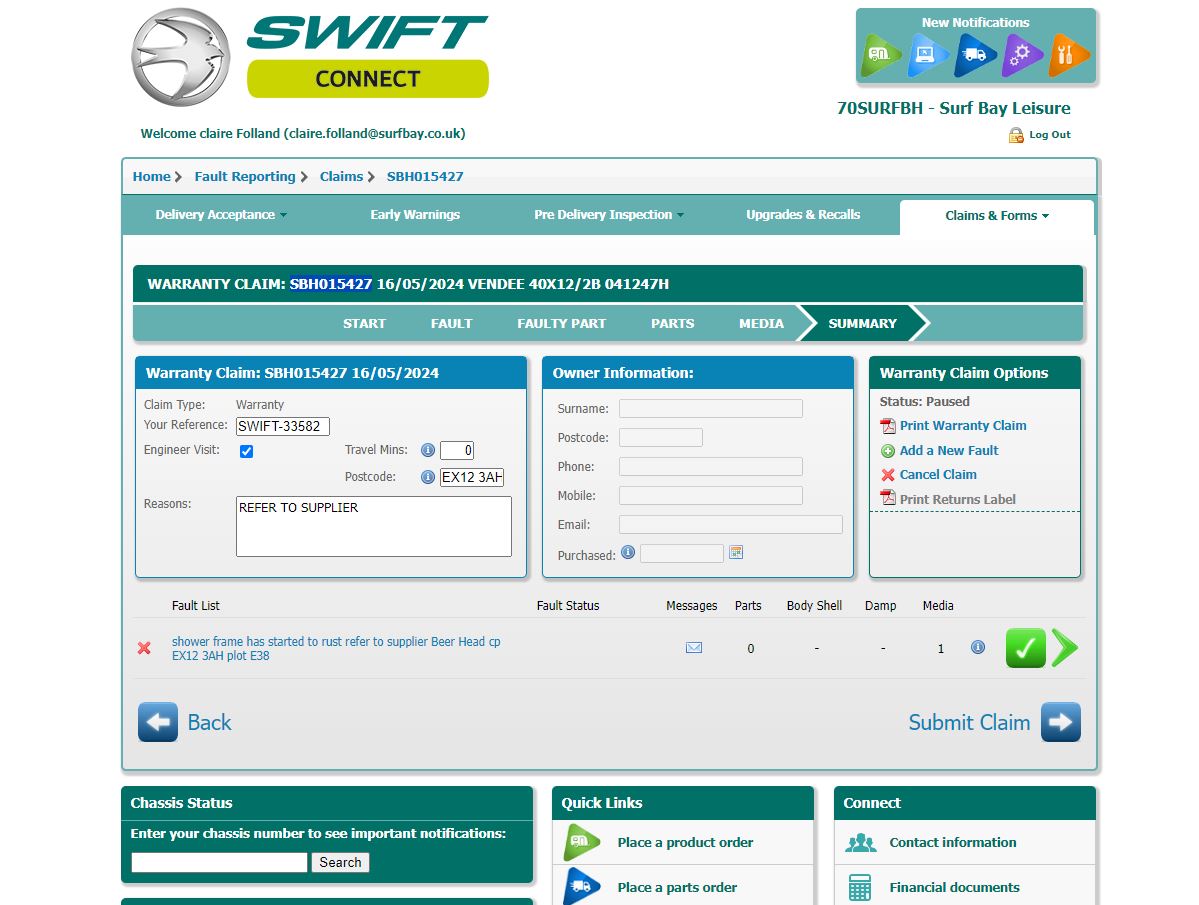Click the owner Email input field
The image size is (1199, 905).
click(731, 524)
